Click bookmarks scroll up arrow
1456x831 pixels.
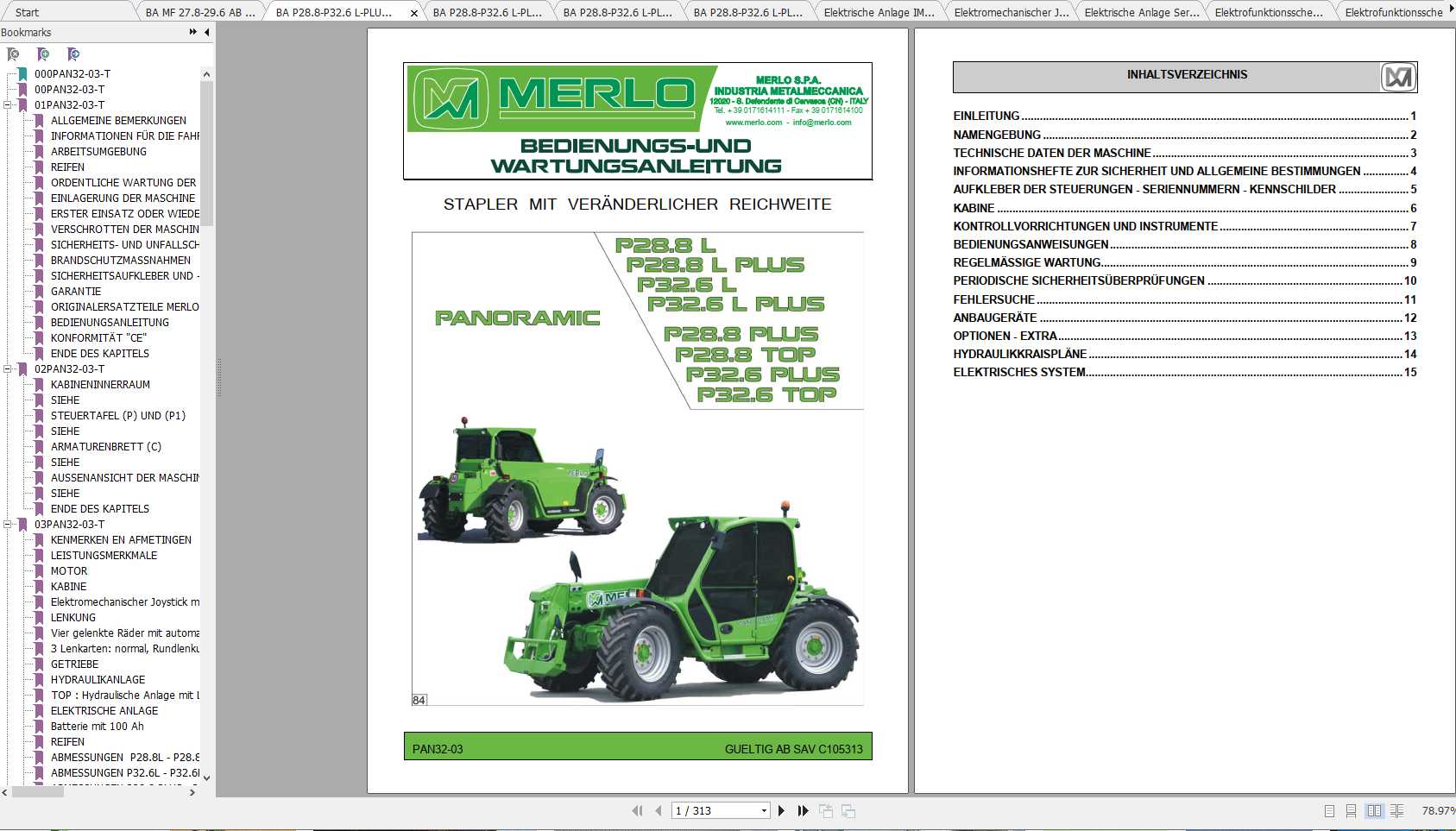coord(206,74)
